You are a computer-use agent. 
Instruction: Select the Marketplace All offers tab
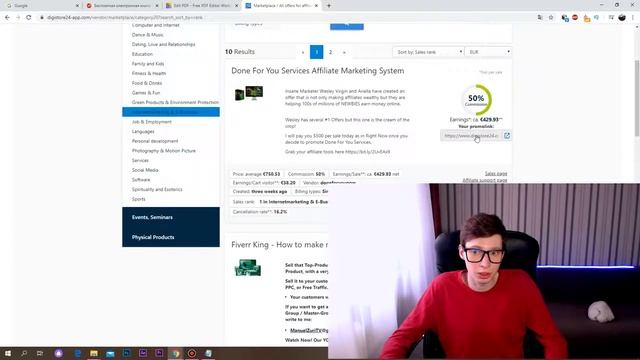[x=281, y=6]
